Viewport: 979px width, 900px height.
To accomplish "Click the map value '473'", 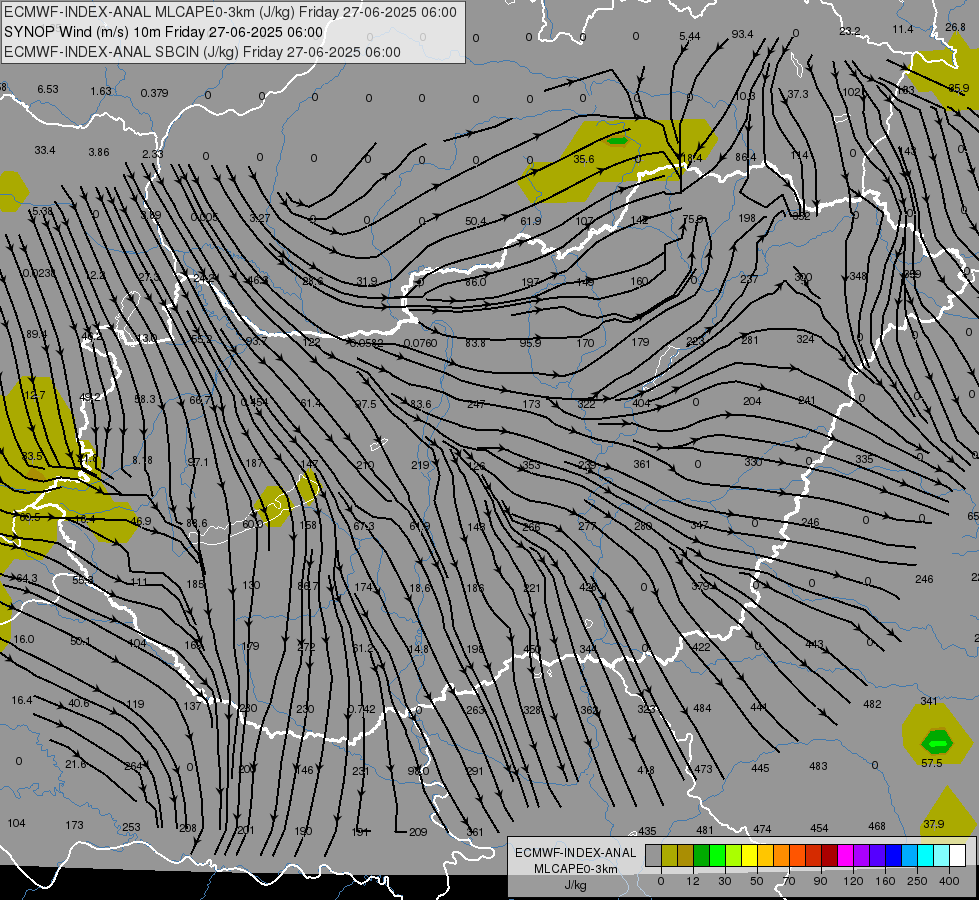I will tap(704, 769).
